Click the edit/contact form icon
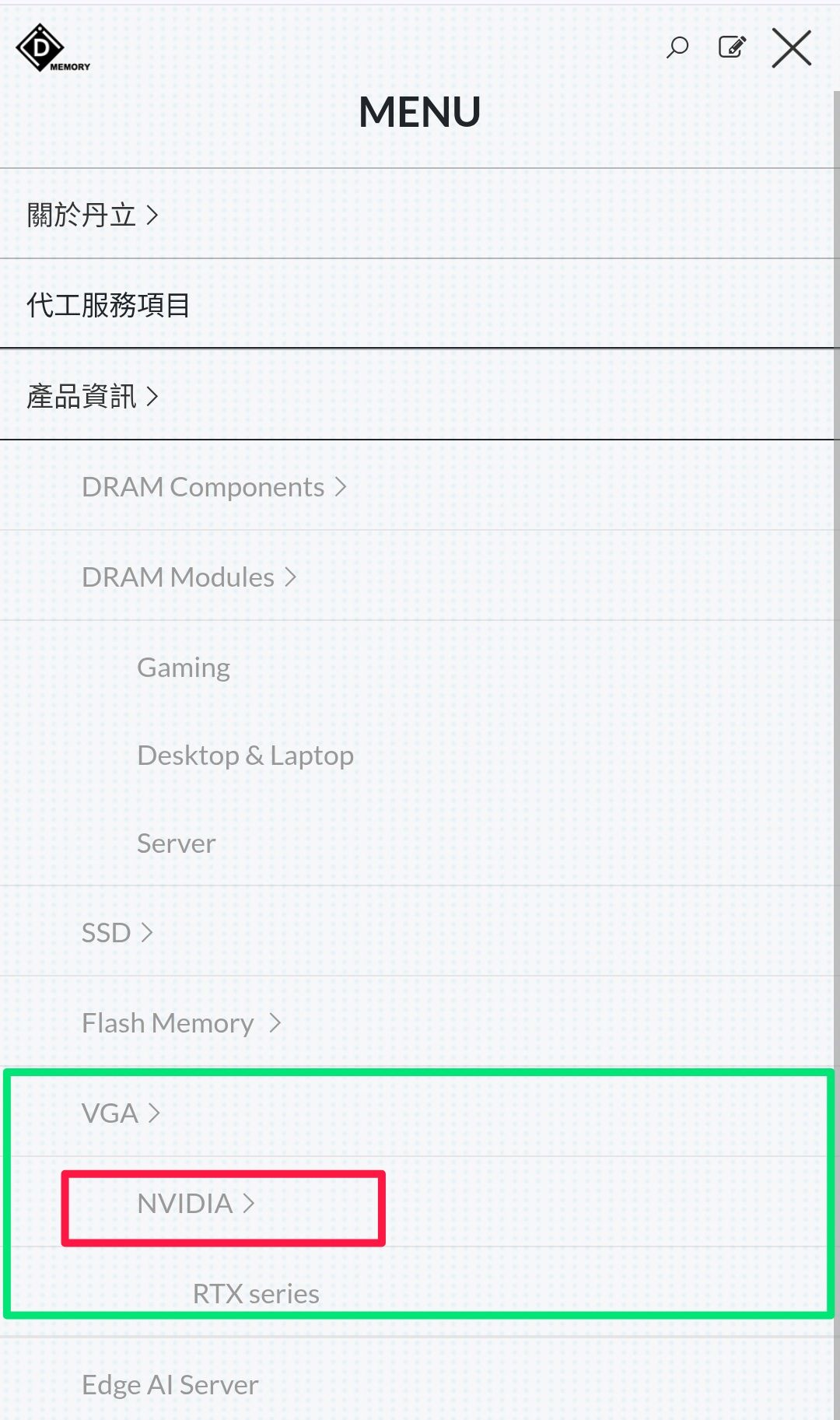This screenshot has height=1420, width=840. coord(732,47)
